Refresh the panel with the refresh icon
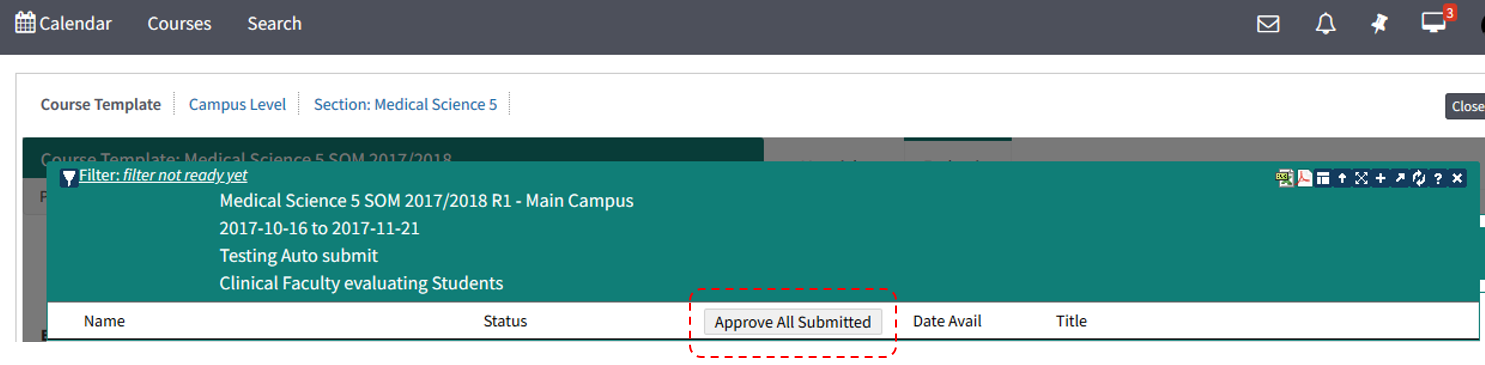Screen dimensions: 1485x365 pos(1418,178)
